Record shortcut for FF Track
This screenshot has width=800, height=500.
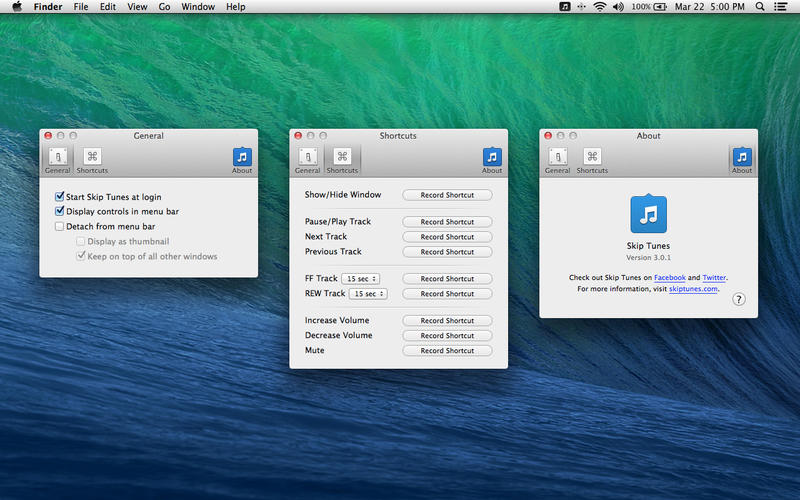[447, 279]
